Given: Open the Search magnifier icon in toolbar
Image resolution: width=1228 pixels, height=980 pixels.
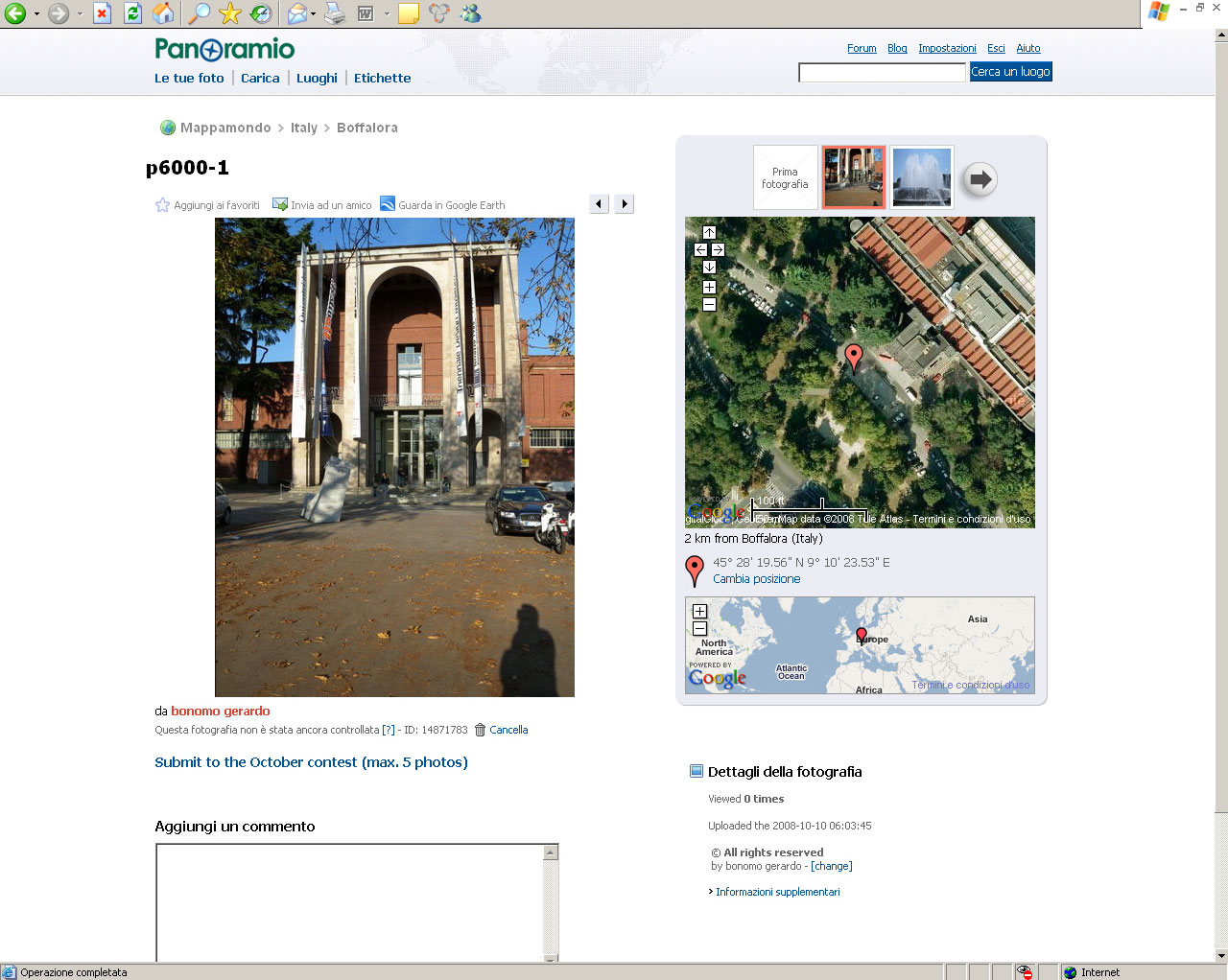Looking at the screenshot, I should coord(199,13).
